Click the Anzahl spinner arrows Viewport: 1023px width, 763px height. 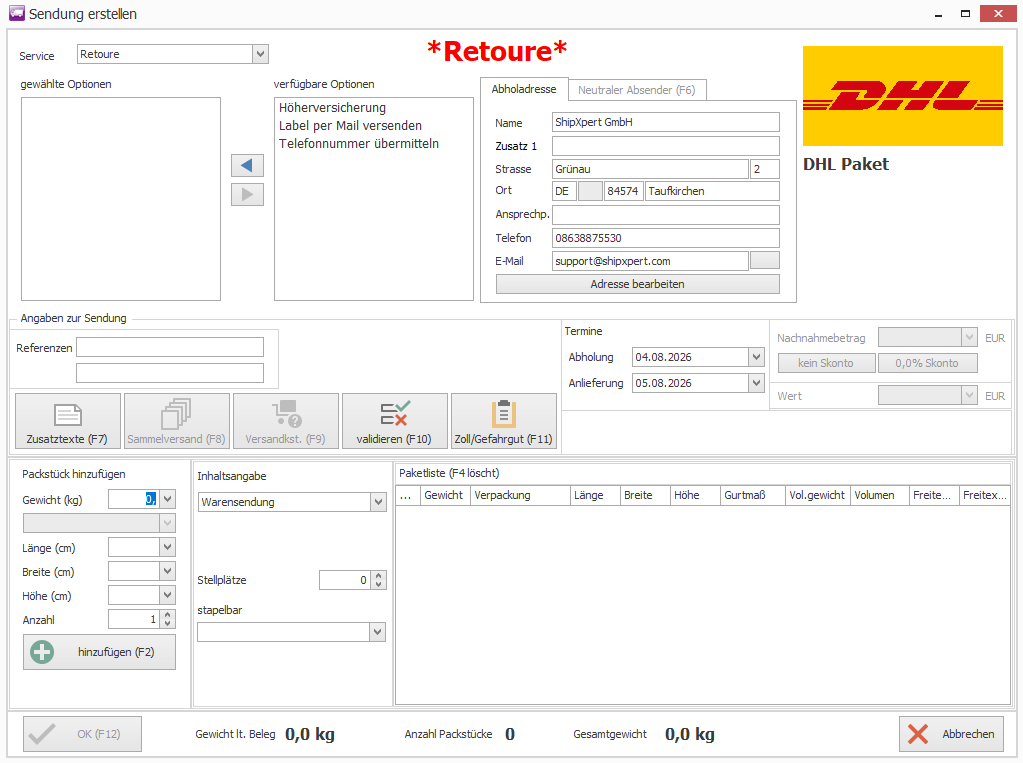(168, 619)
